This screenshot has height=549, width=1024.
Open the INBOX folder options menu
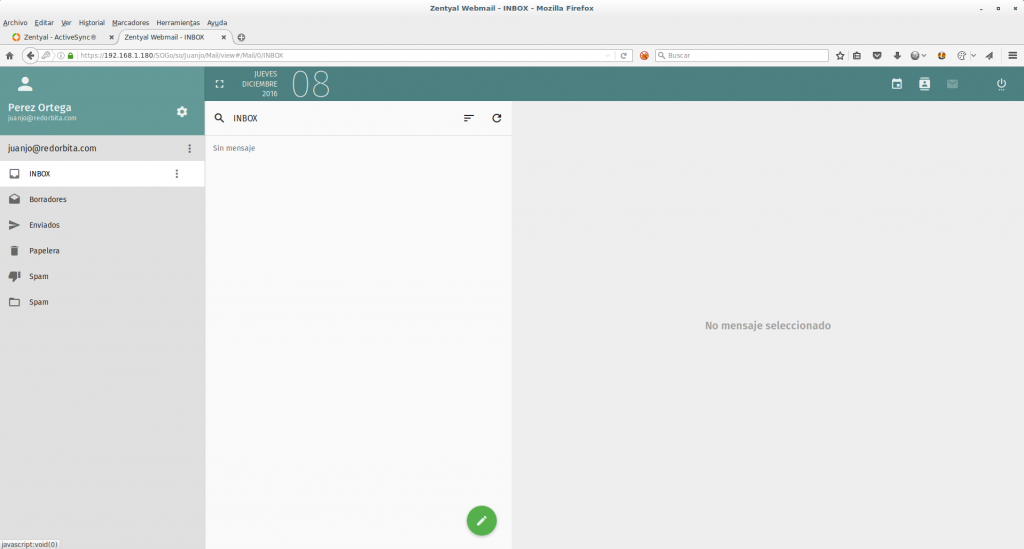tap(177, 174)
